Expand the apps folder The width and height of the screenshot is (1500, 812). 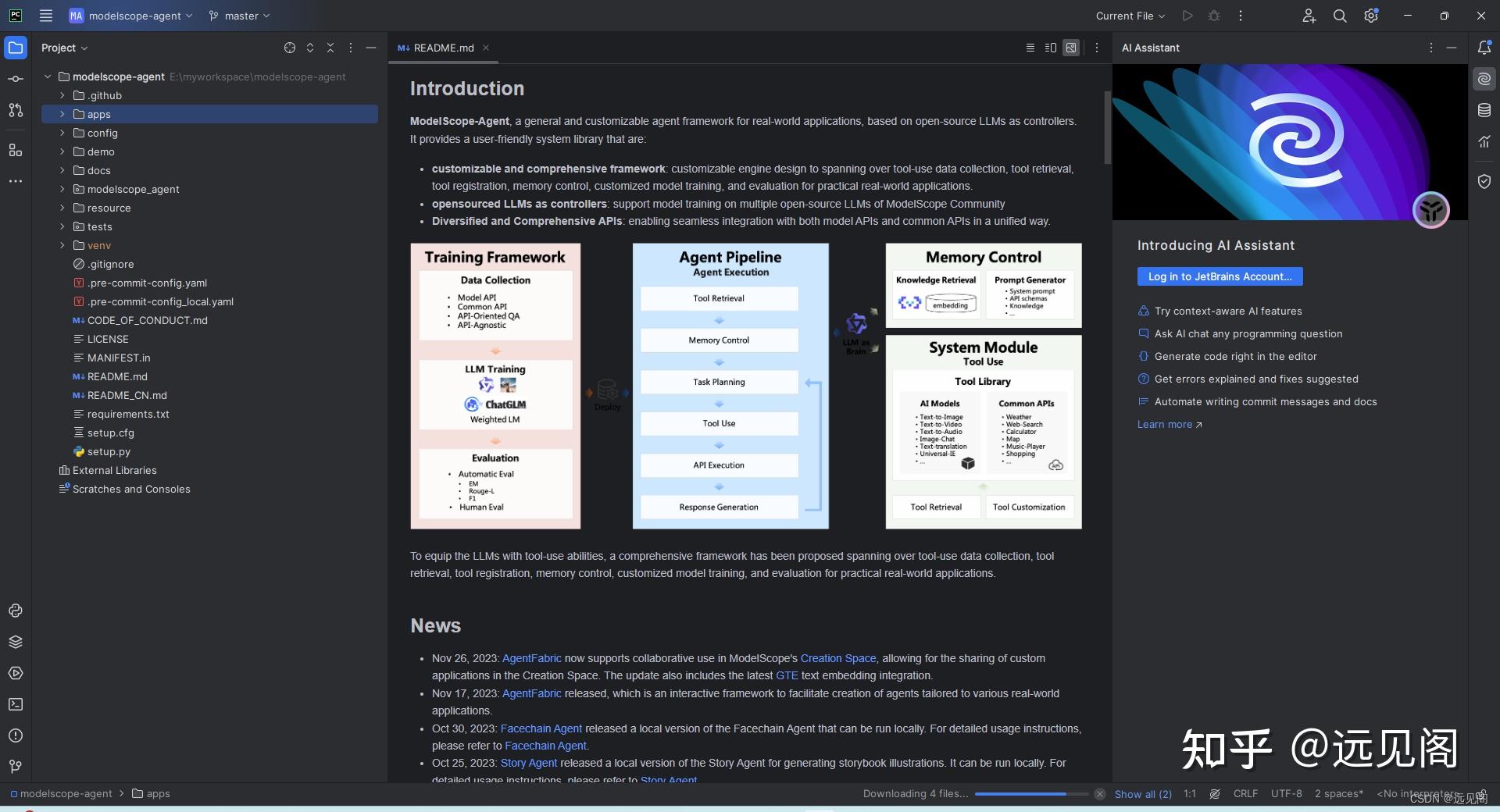[62, 114]
